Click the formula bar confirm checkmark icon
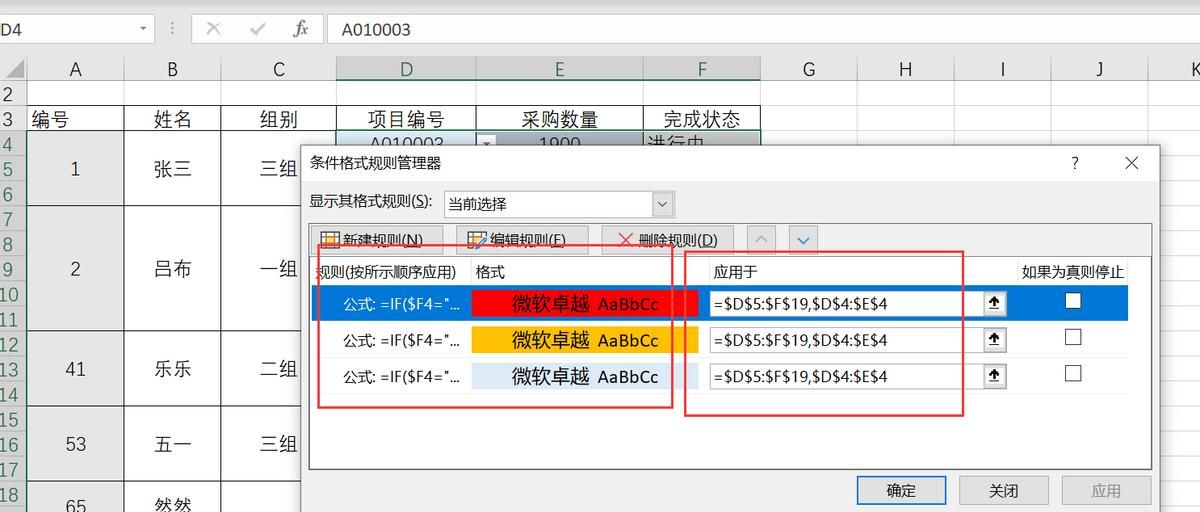 pos(257,29)
